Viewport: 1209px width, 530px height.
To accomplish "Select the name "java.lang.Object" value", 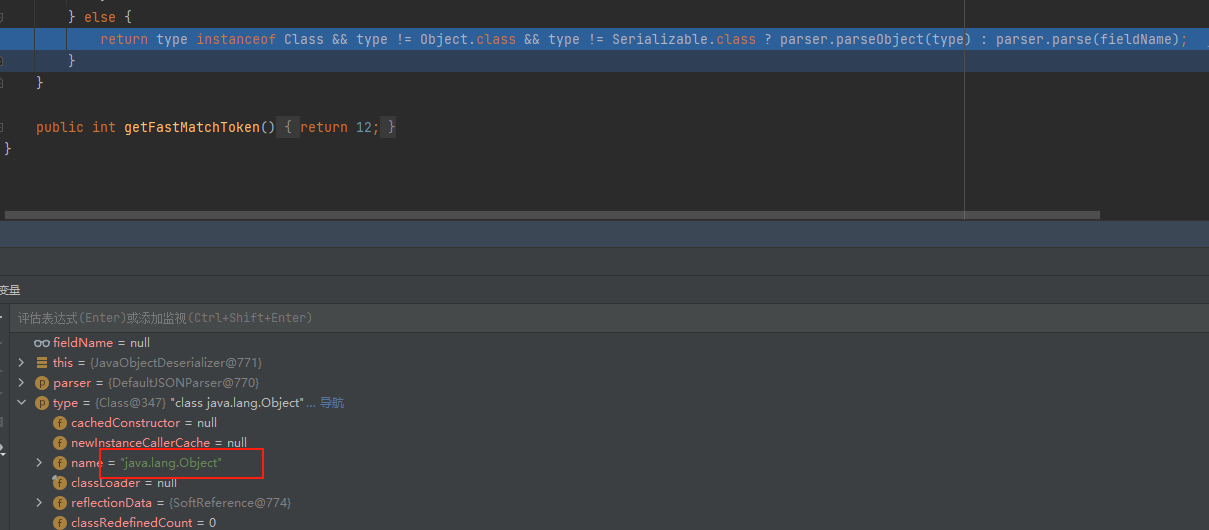I will pos(171,463).
